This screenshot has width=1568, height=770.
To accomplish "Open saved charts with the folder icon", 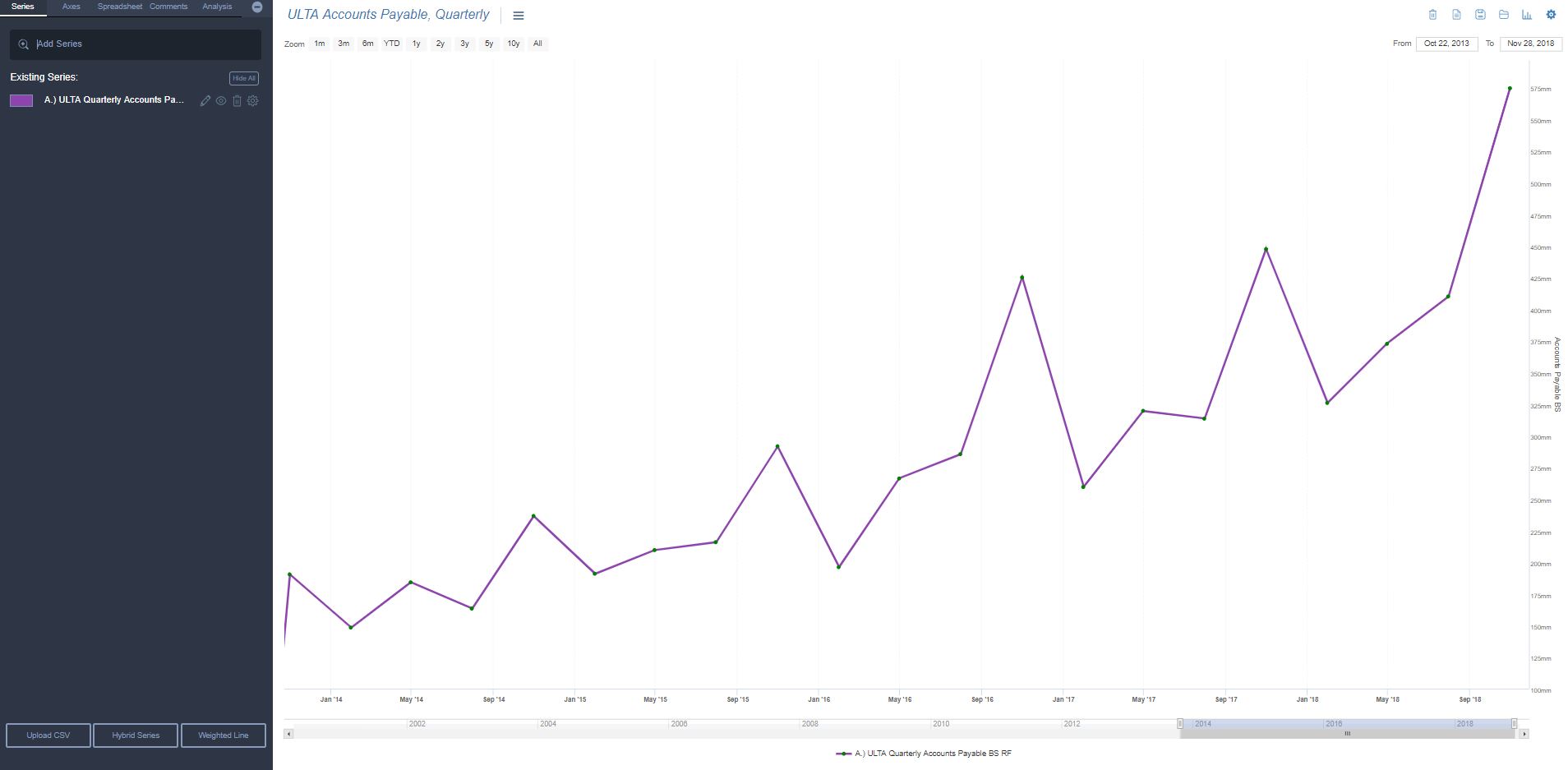I will [x=1504, y=15].
